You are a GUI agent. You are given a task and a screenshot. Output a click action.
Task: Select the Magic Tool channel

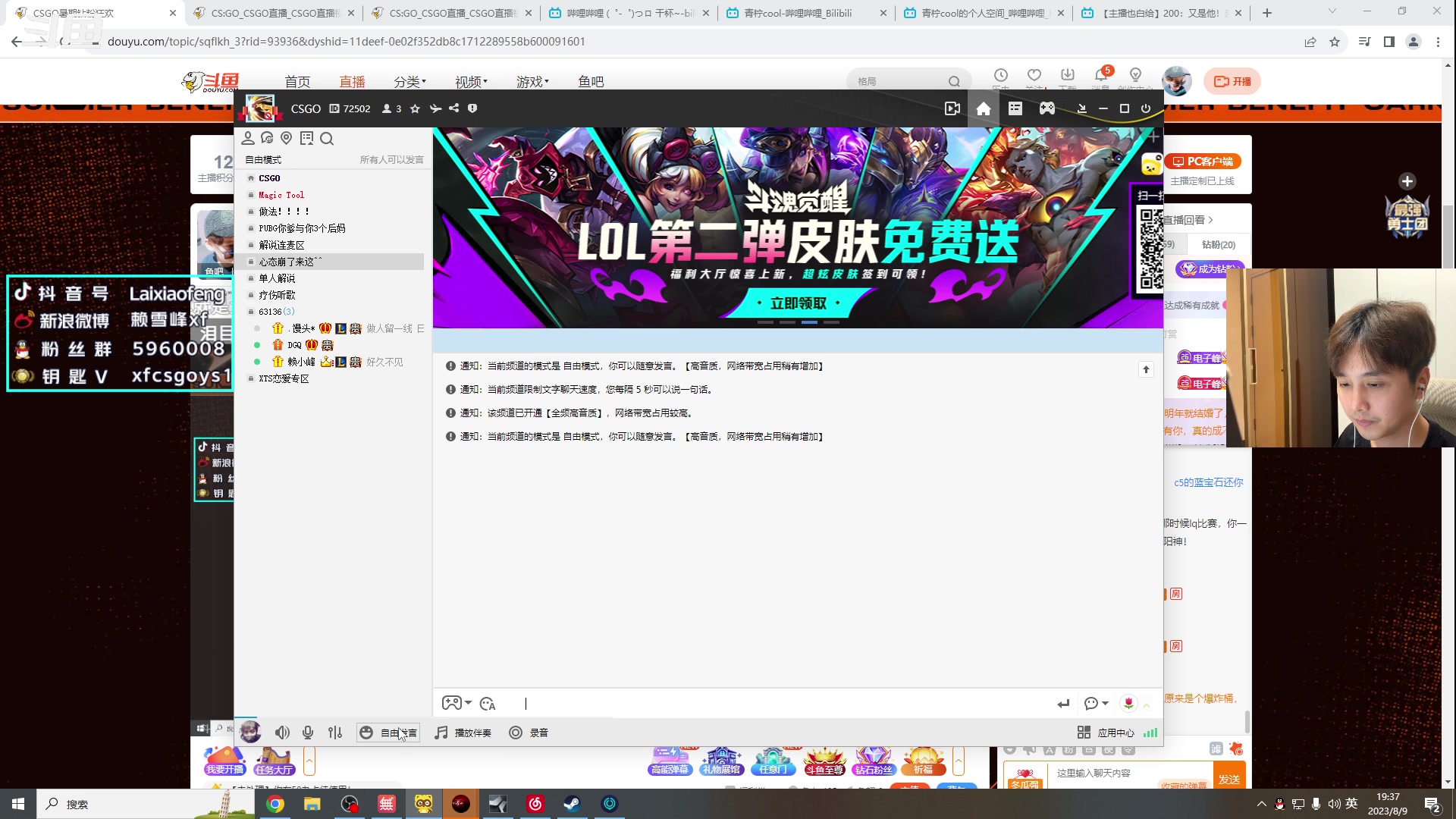281,195
